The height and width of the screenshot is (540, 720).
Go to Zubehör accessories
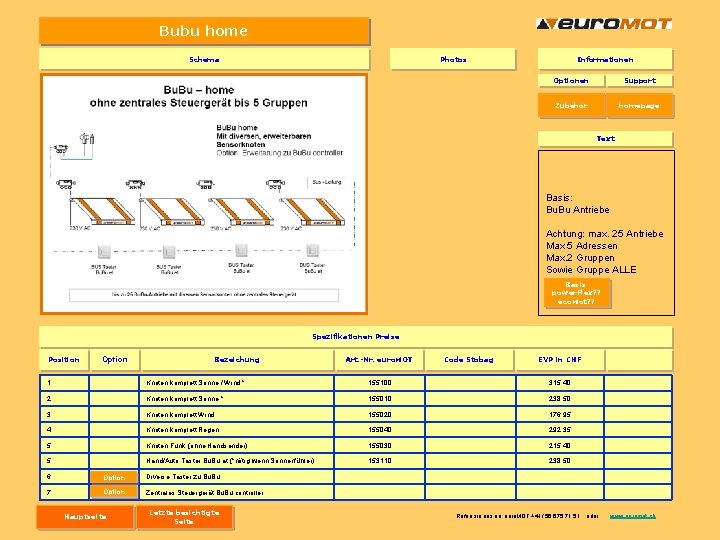[571, 106]
